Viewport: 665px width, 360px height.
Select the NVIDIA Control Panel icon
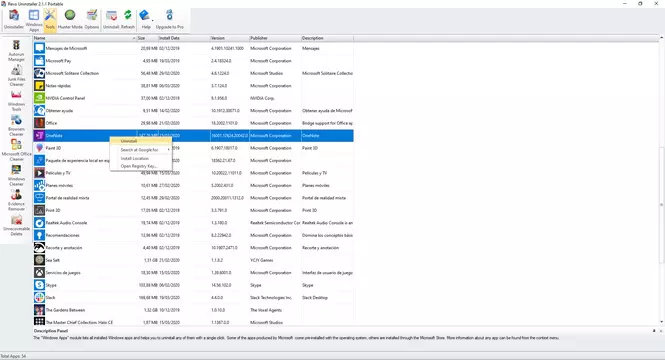pyautogui.click(x=39, y=98)
